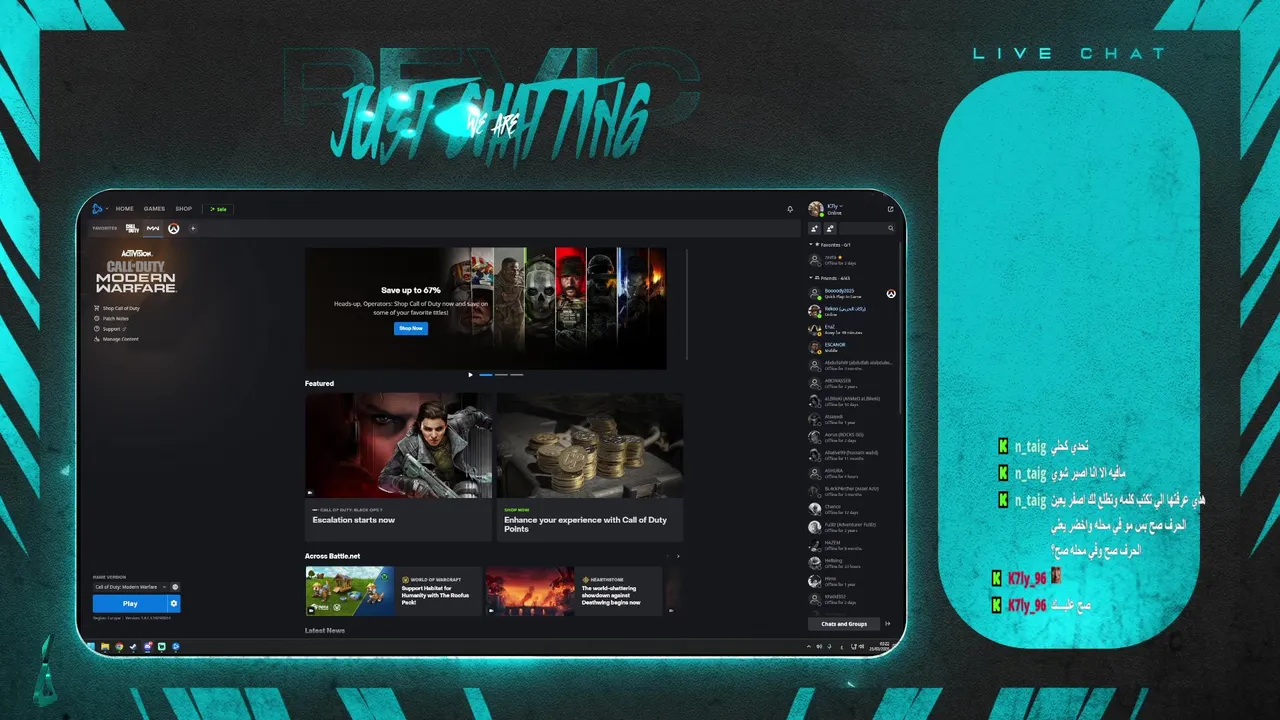The height and width of the screenshot is (720, 1280).
Task: Open the SHOP tab
Action: [x=184, y=209]
